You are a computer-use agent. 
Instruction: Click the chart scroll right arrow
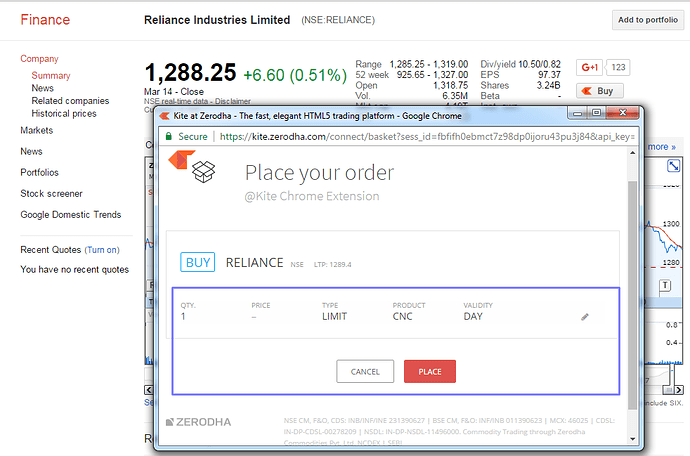[679, 390]
